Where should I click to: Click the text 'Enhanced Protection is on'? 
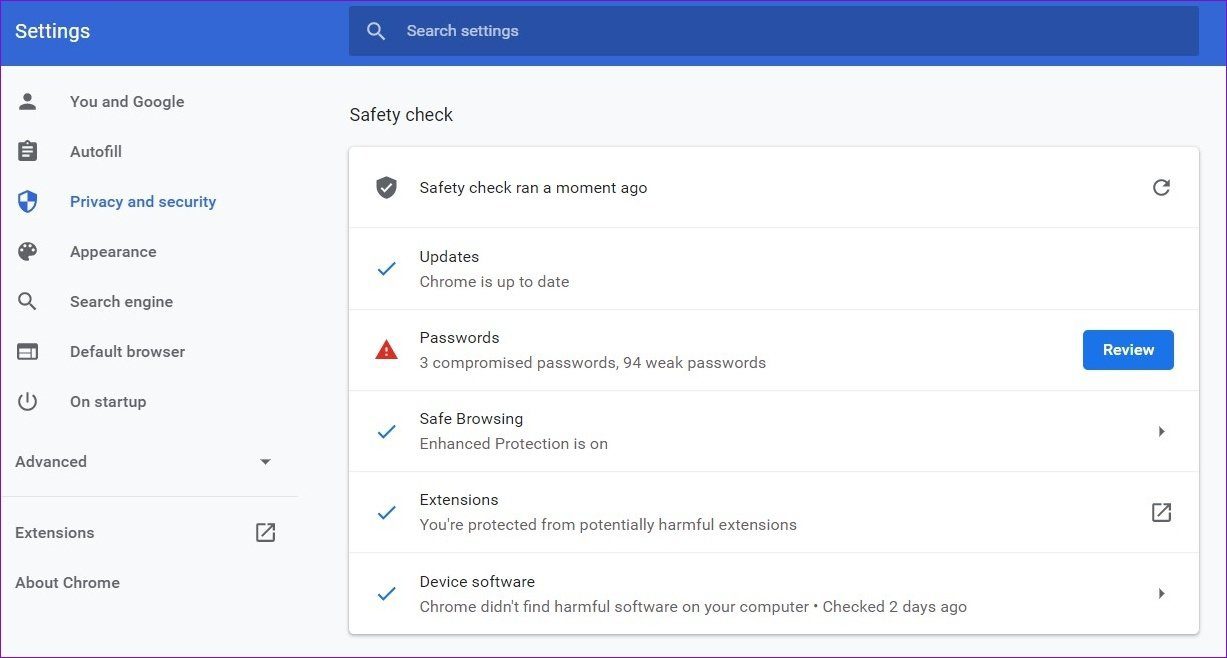(514, 444)
